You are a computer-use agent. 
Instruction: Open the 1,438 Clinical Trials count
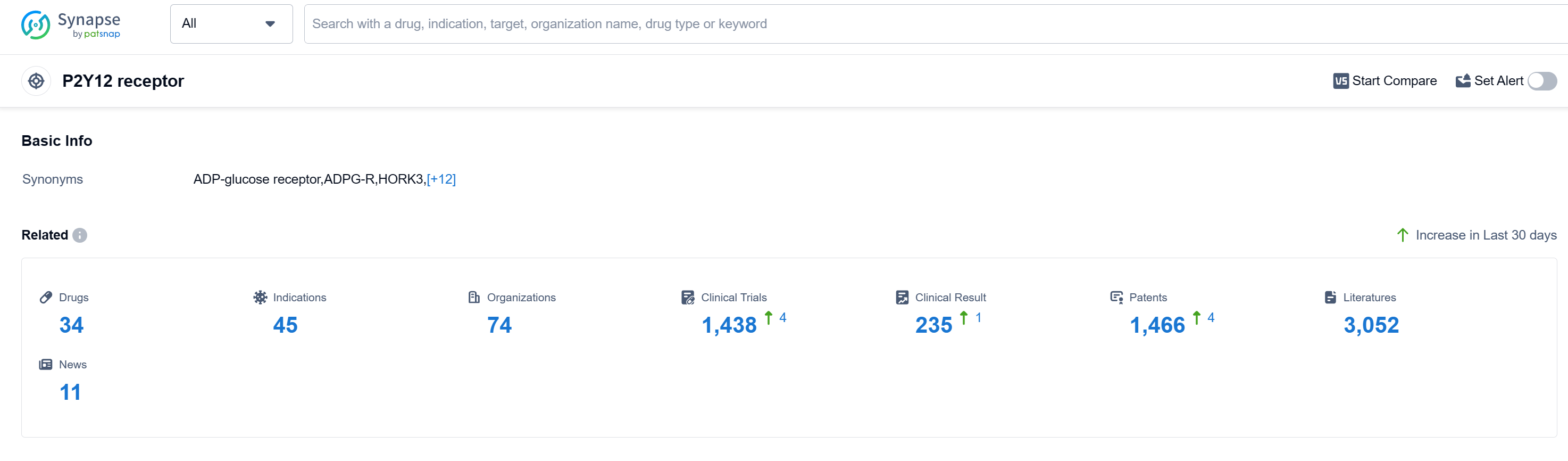click(729, 325)
